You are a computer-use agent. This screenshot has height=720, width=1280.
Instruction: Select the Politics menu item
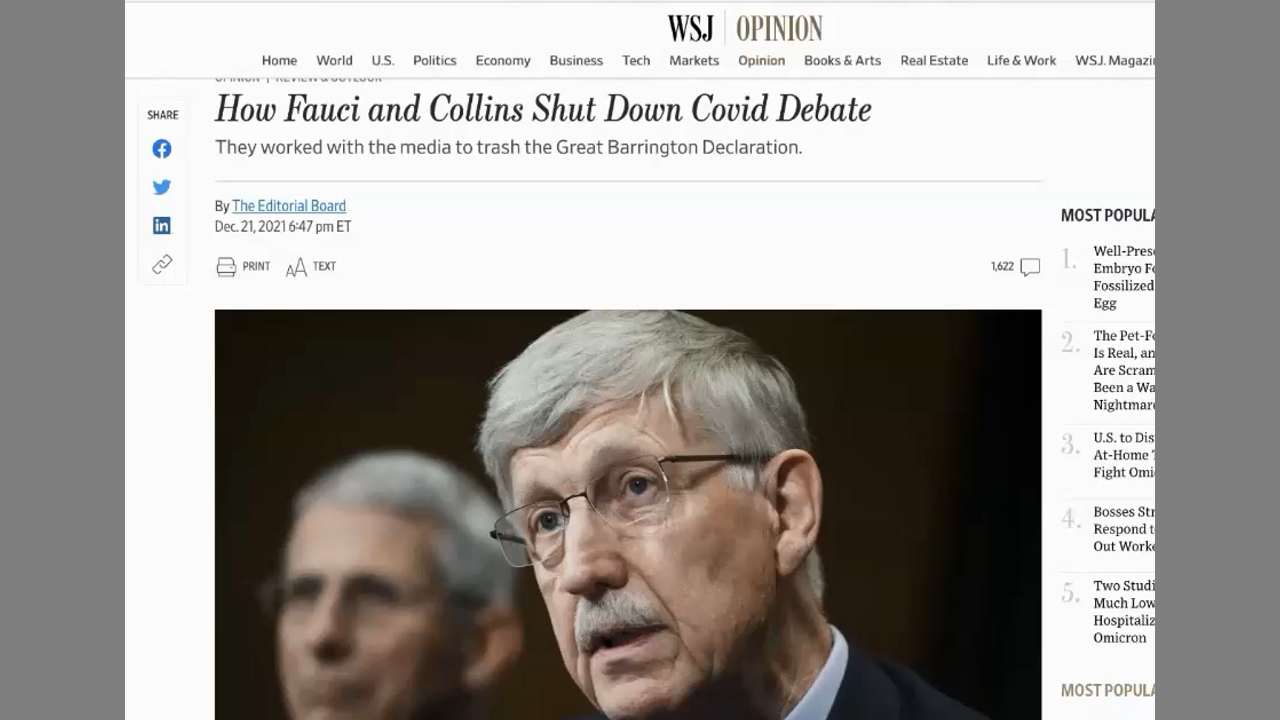(435, 60)
